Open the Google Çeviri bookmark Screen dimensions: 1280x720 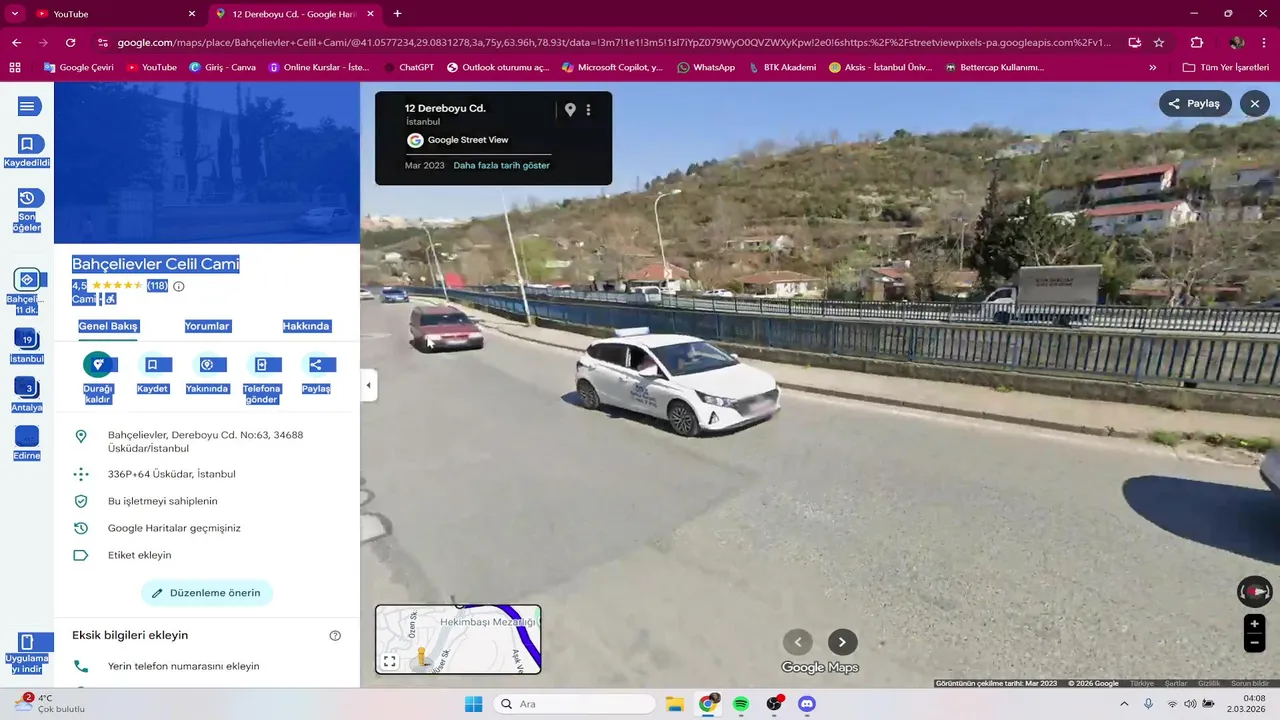click(x=78, y=67)
